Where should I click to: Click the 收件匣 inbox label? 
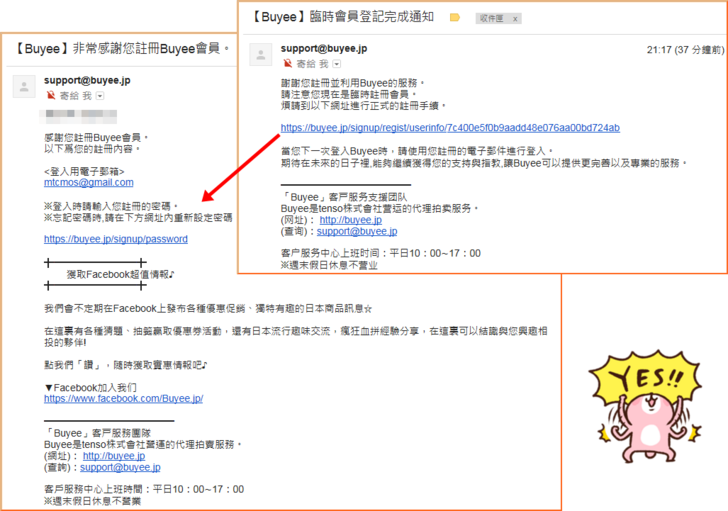pos(492,19)
